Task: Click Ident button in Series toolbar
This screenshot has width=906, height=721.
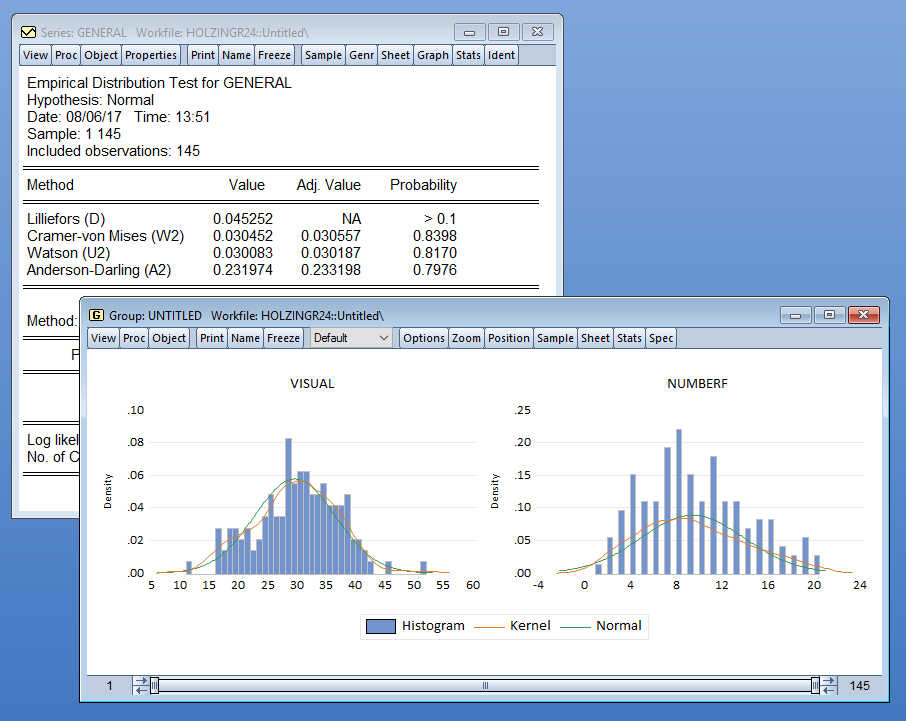Action: tap(501, 55)
